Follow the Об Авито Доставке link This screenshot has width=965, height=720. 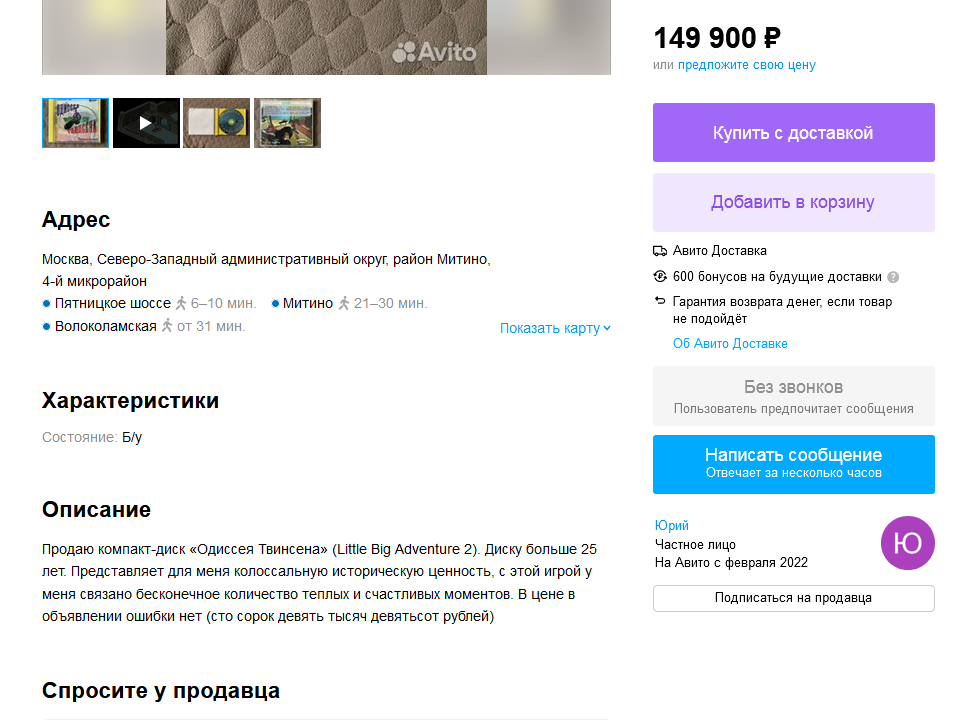tap(730, 344)
